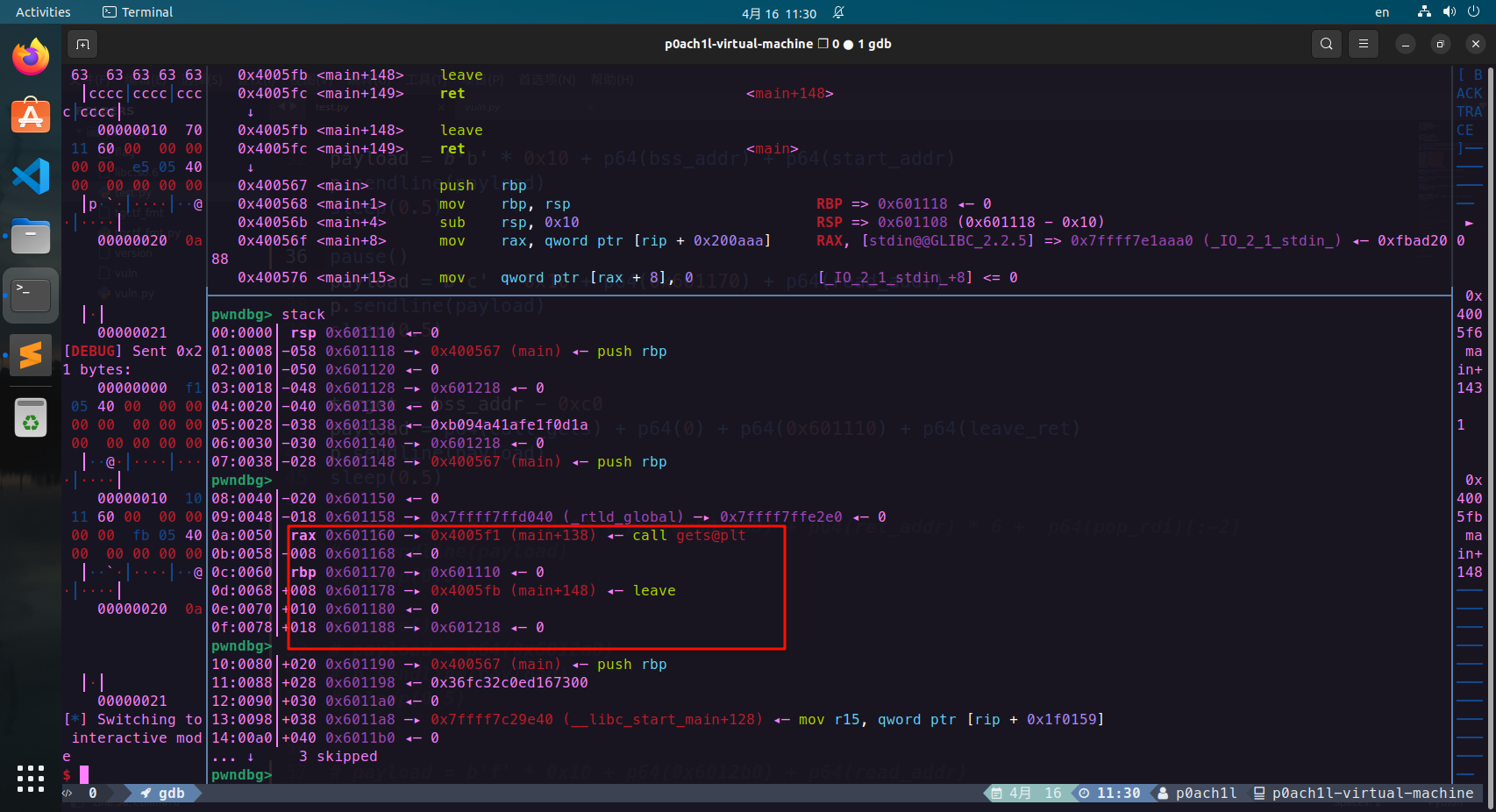Open the clock and calendar panel
The width and height of the screenshot is (1496, 812).
coord(779,13)
